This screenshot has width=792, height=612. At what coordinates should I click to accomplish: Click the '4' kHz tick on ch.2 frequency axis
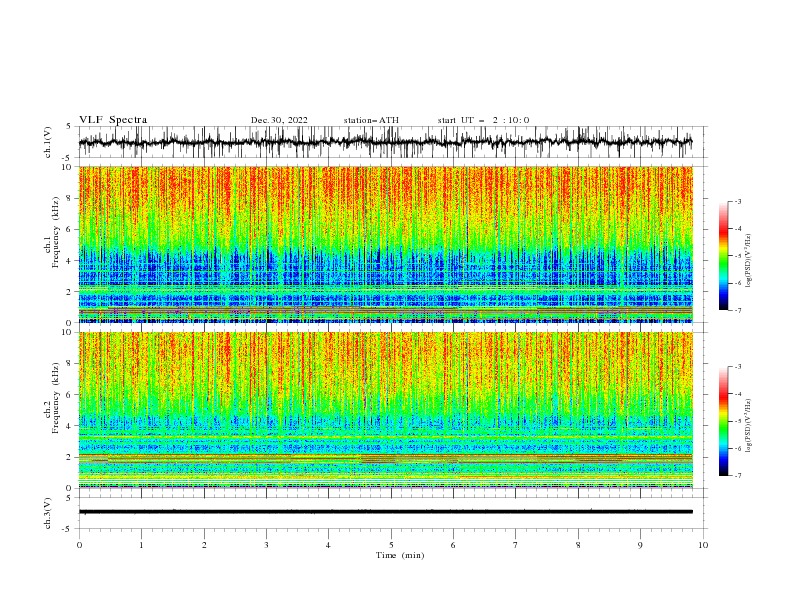pos(69,426)
